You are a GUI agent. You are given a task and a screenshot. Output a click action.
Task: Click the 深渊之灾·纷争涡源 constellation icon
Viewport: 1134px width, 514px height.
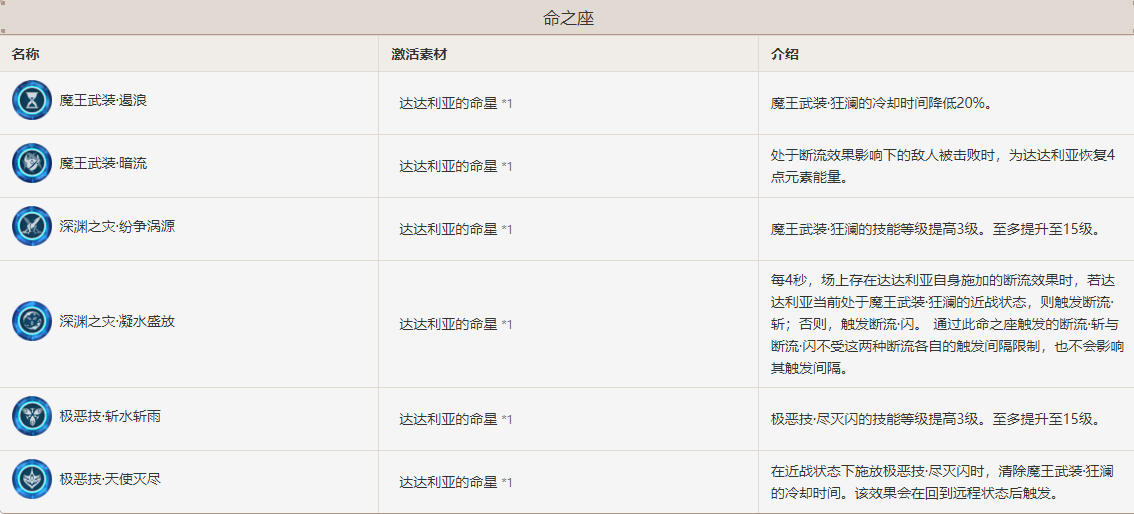point(32,226)
